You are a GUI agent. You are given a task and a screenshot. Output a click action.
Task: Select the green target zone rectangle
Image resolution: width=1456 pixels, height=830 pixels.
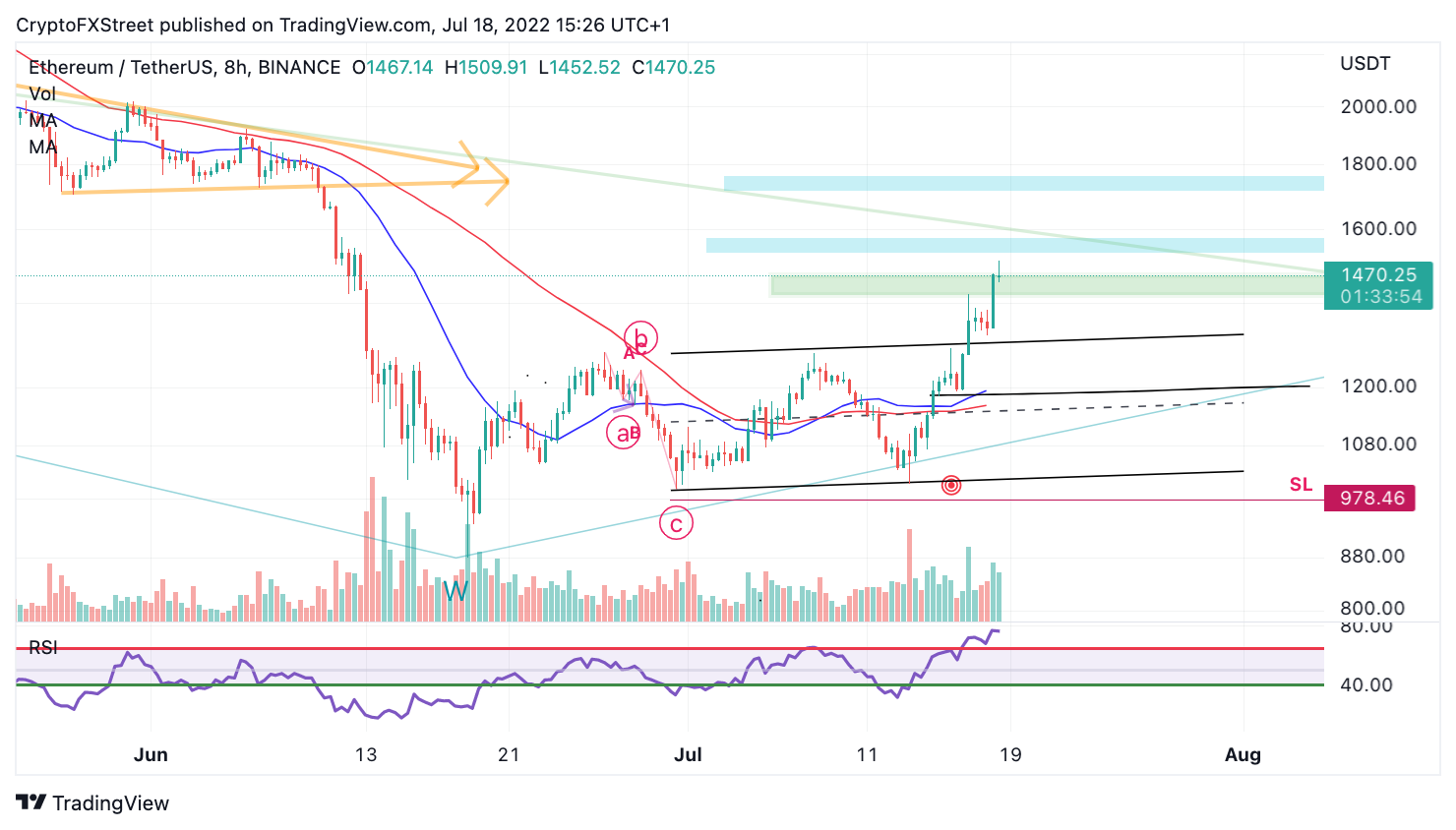coord(1047,285)
